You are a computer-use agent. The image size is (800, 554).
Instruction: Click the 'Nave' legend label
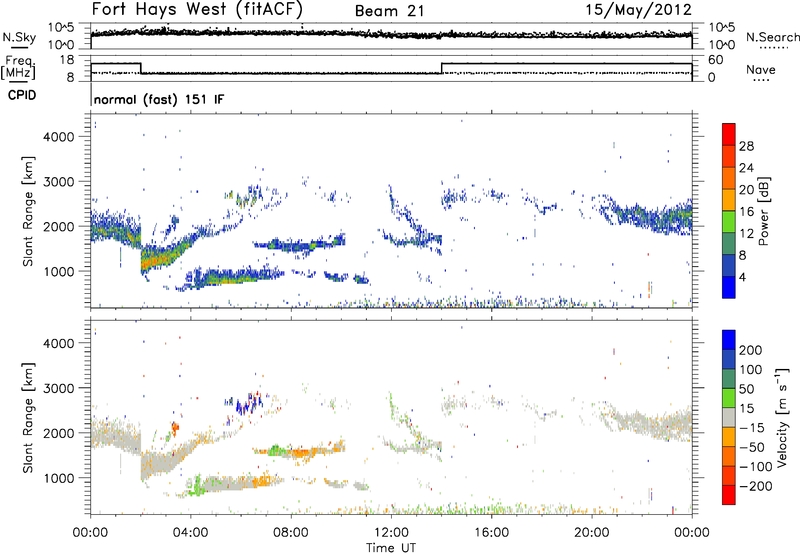[x=760, y=70]
